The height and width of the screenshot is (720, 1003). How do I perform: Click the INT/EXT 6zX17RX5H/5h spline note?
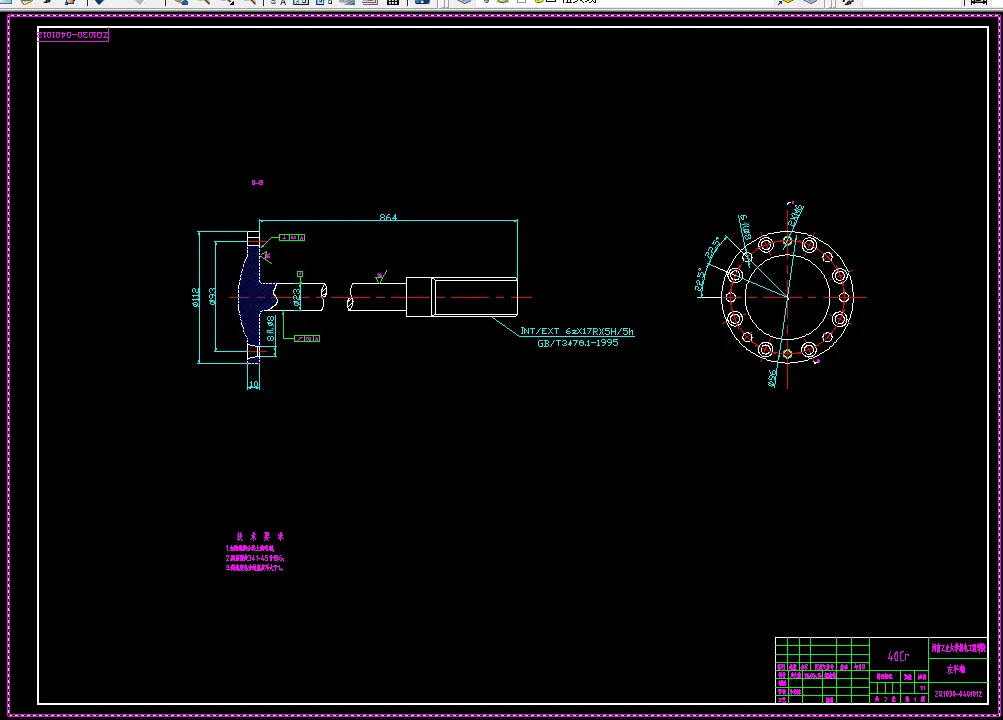click(577, 331)
